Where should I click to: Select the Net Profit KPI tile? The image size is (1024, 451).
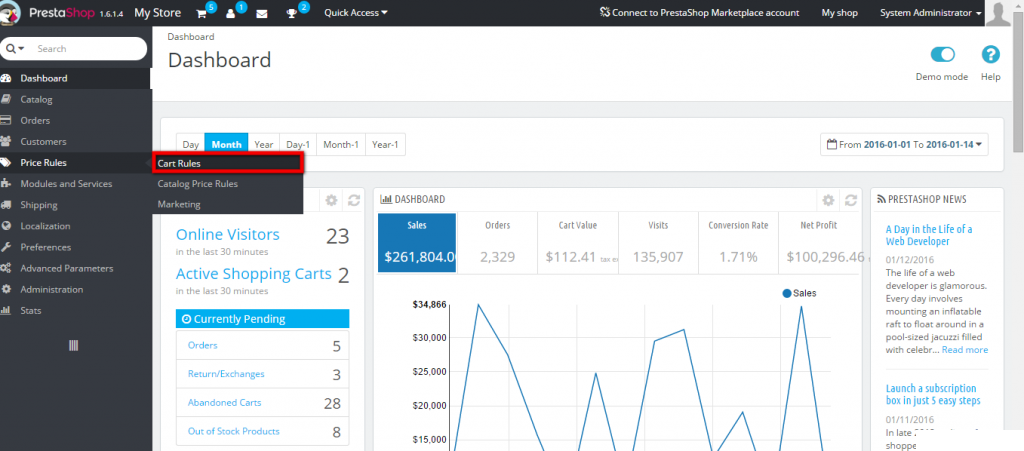click(x=819, y=242)
